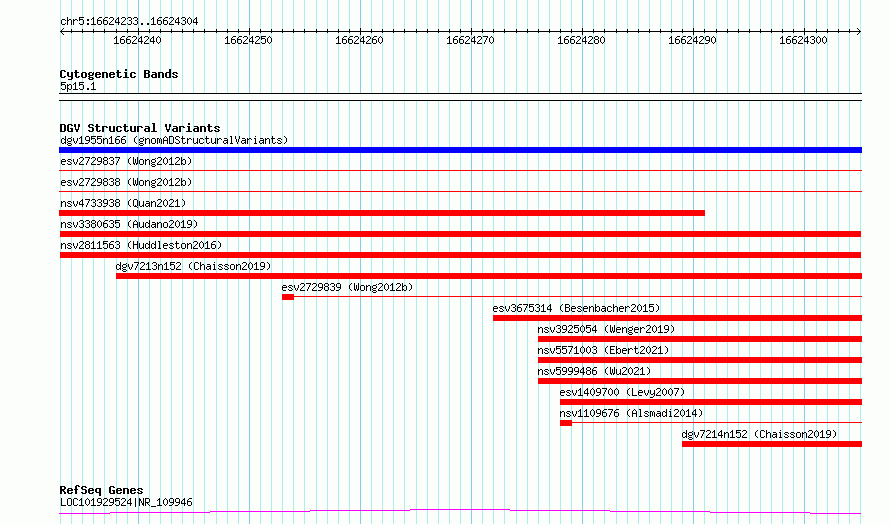
Task: Click the nsv1109676 (Alsmadi2014) label
Action: click(x=631, y=413)
